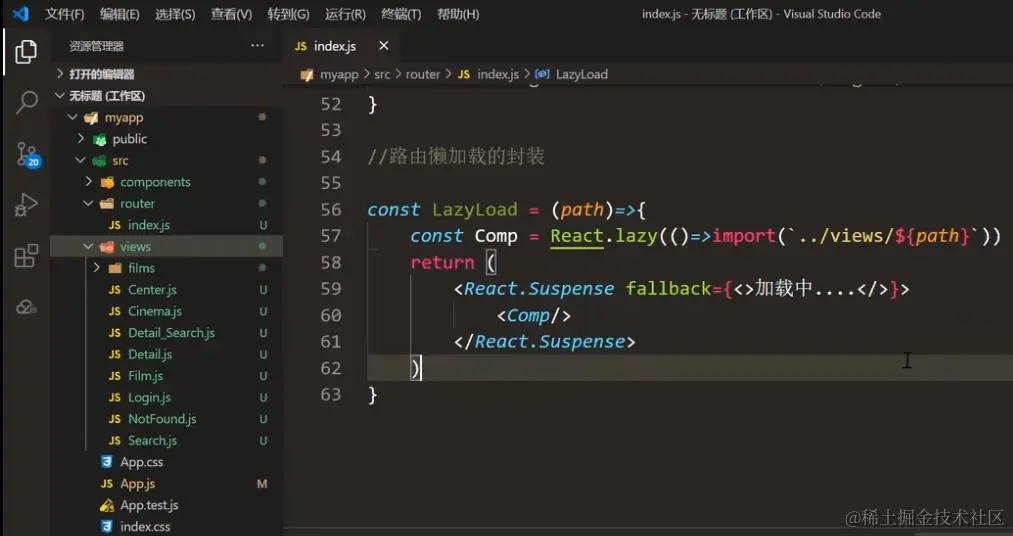This screenshot has height=536, width=1013.
Task: Click LazyLoad symbol in the breadcrumb
Action: coord(581,74)
